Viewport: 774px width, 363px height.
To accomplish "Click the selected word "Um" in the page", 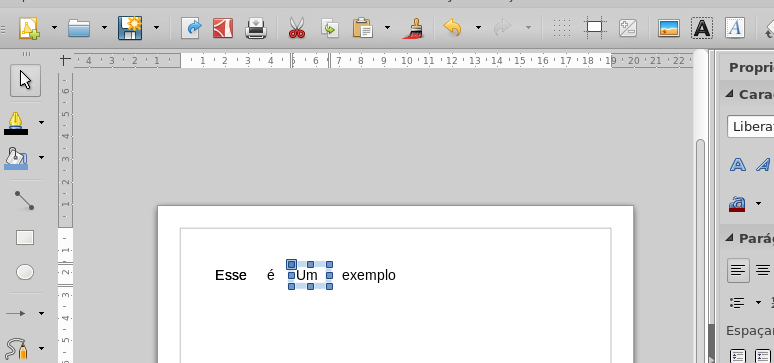I will [x=307, y=275].
